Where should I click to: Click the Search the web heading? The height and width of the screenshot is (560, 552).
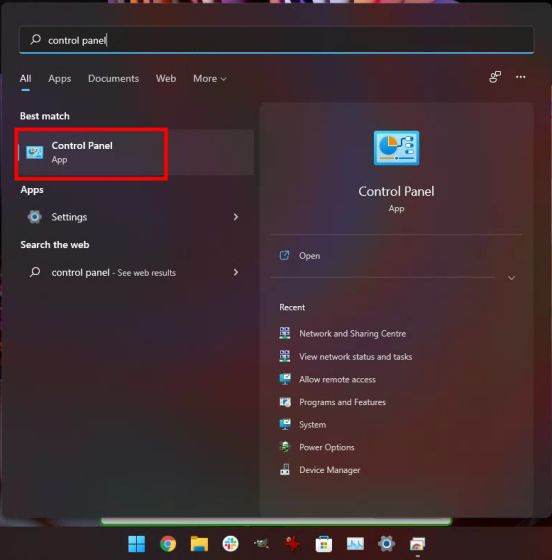[x=55, y=245]
